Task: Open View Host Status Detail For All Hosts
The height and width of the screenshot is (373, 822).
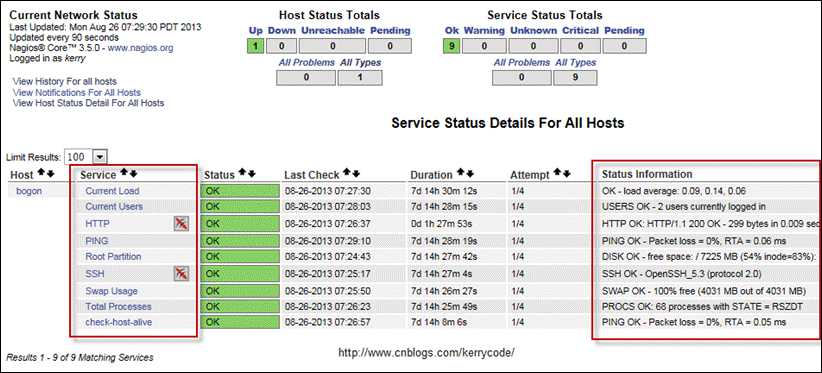Action: point(88,103)
